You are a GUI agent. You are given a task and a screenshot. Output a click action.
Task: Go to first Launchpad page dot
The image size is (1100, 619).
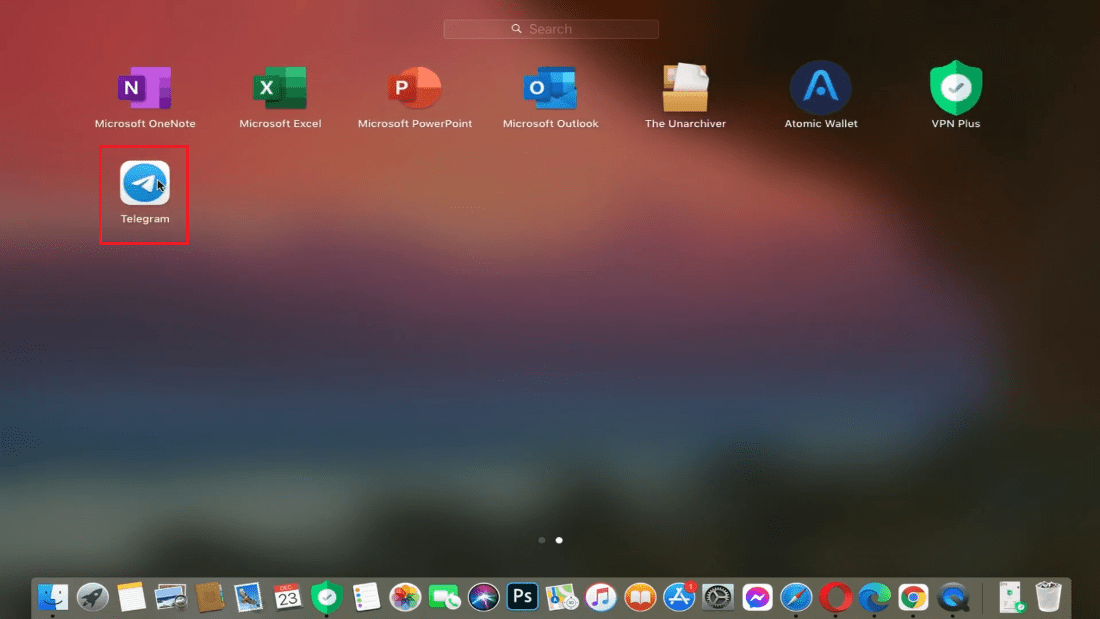(x=542, y=540)
